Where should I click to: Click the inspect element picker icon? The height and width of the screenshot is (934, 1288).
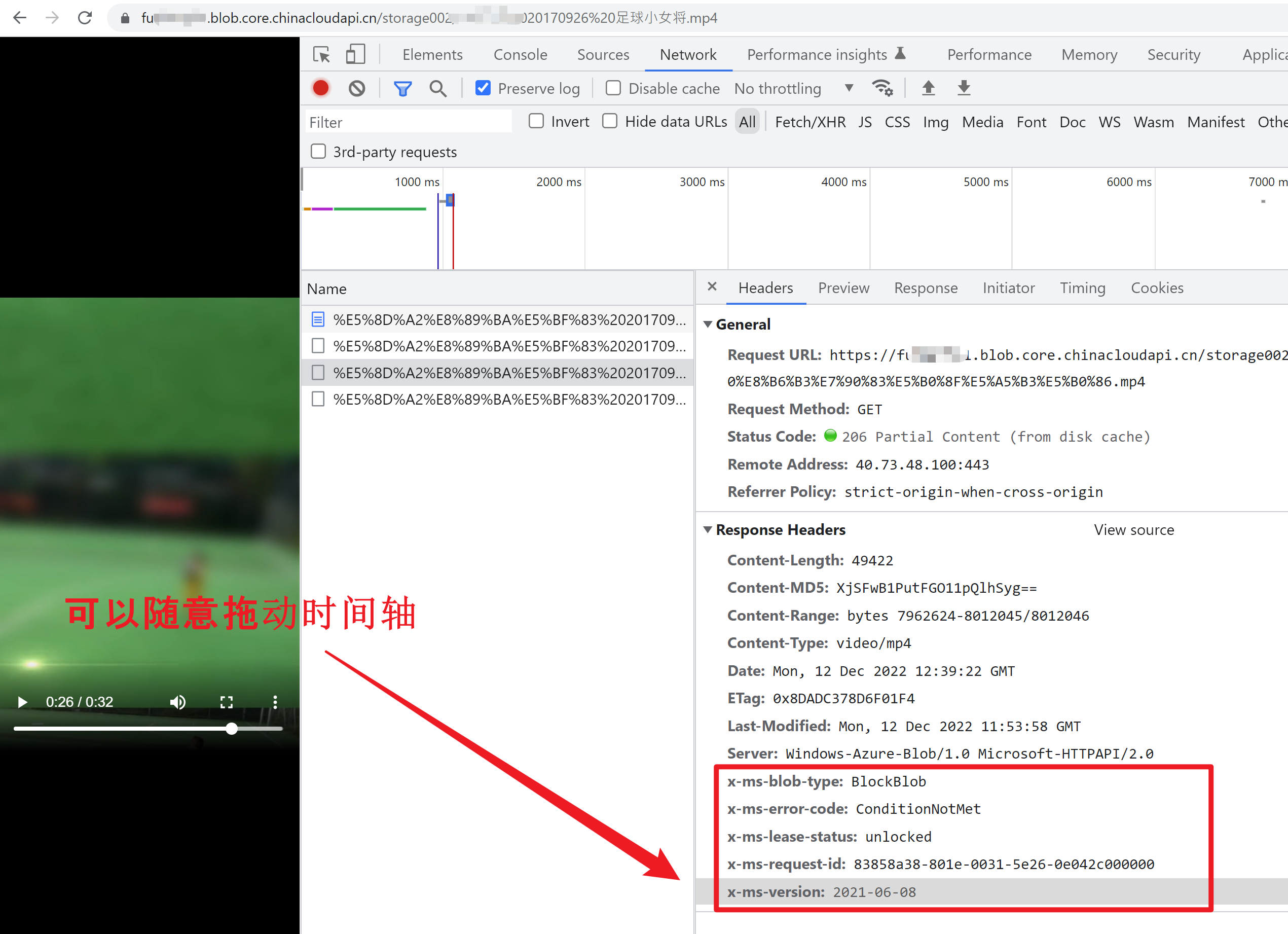(321, 55)
